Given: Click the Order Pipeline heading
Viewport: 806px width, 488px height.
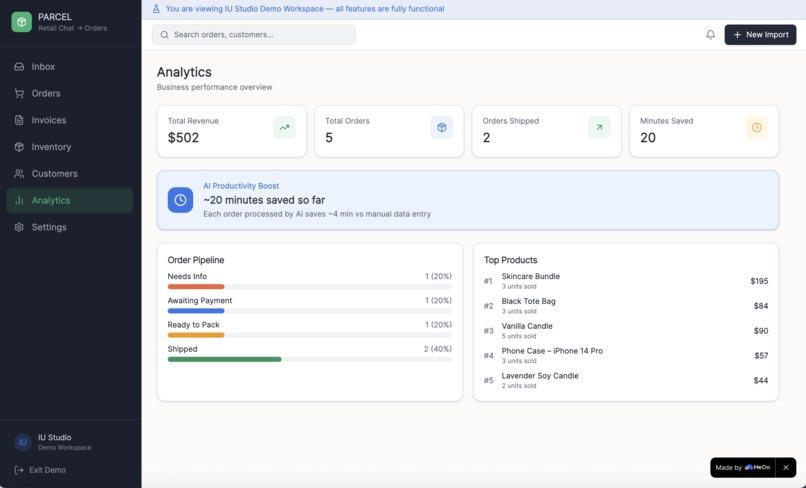Looking at the screenshot, I should tap(196, 260).
